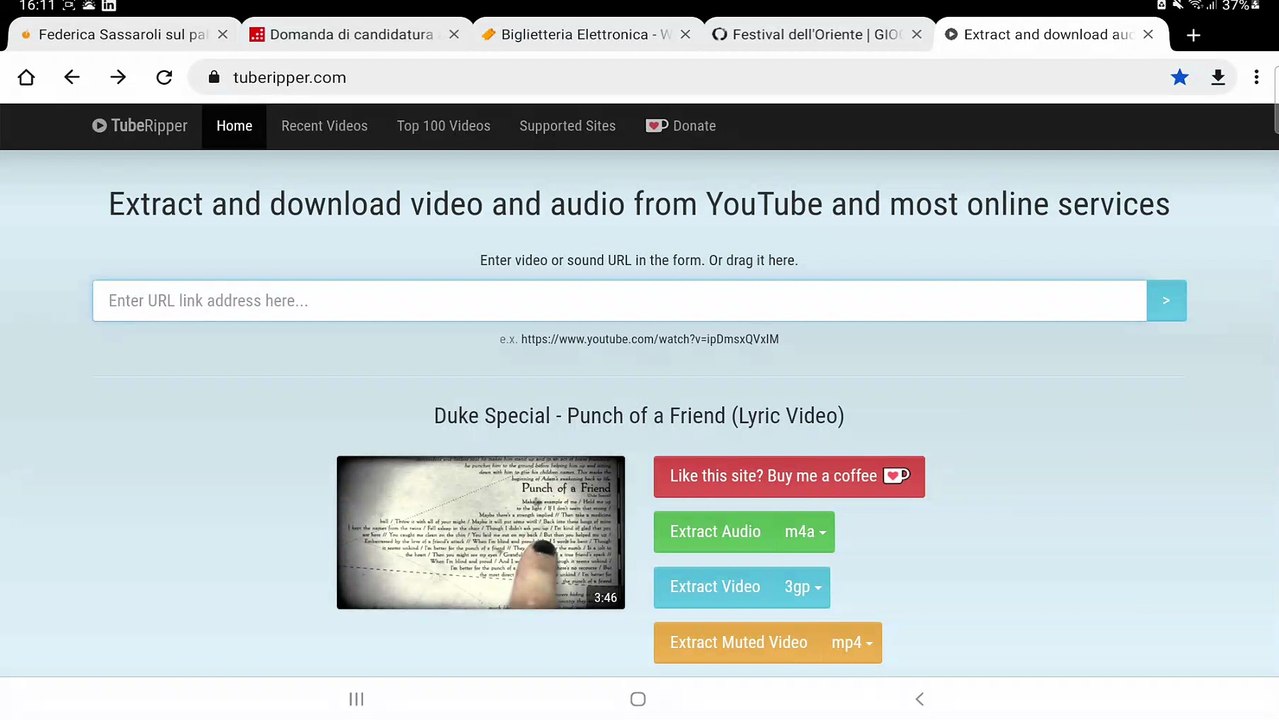Tap the Android recent apps button

[356, 699]
